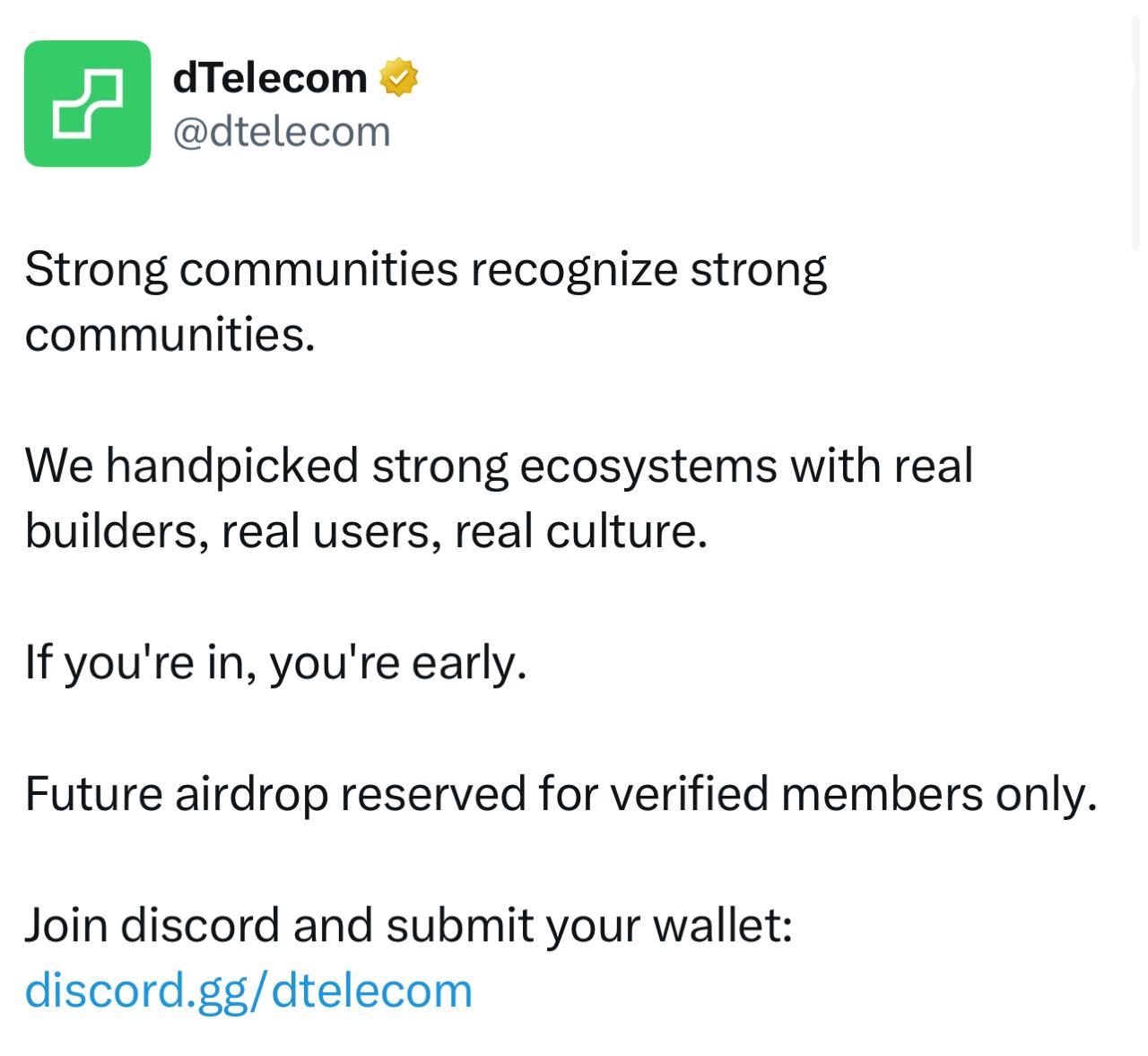
Task: Open the discord.gg/dtelecom link
Action: (x=248, y=991)
